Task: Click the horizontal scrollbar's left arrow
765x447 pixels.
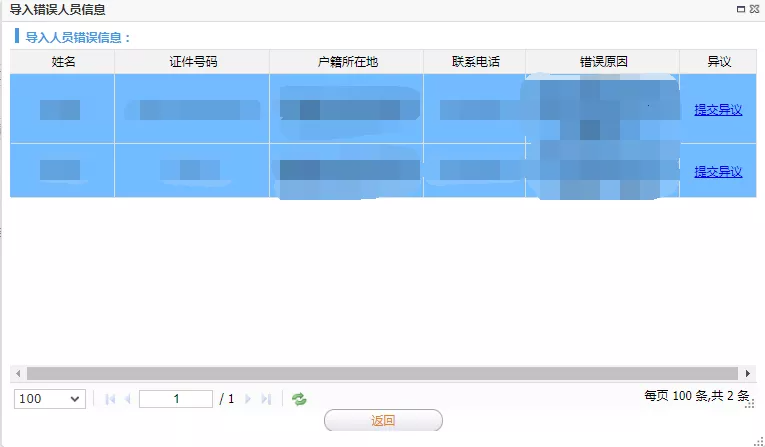Action: (17, 373)
